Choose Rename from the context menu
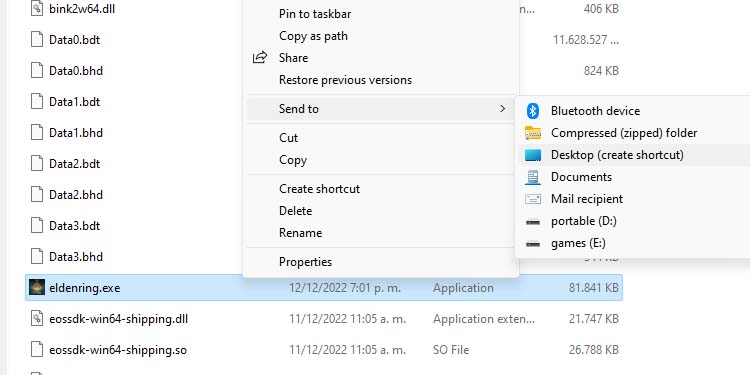Screen dimensions: 750x375 coord(300,233)
